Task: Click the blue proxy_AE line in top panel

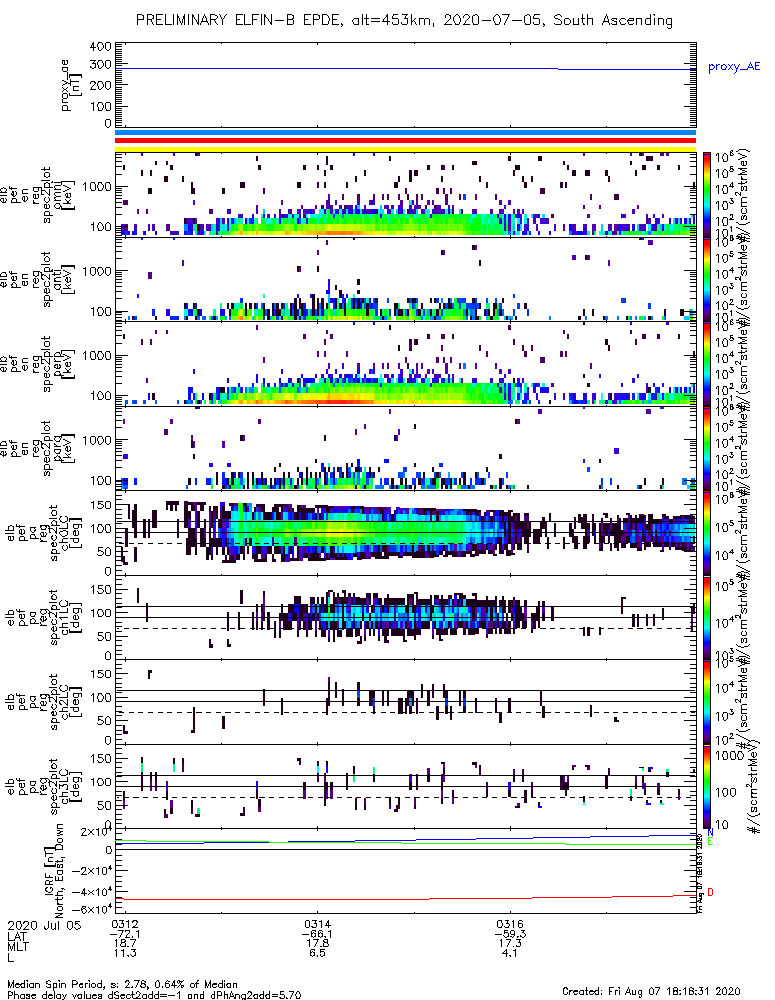Action: (x=406, y=69)
